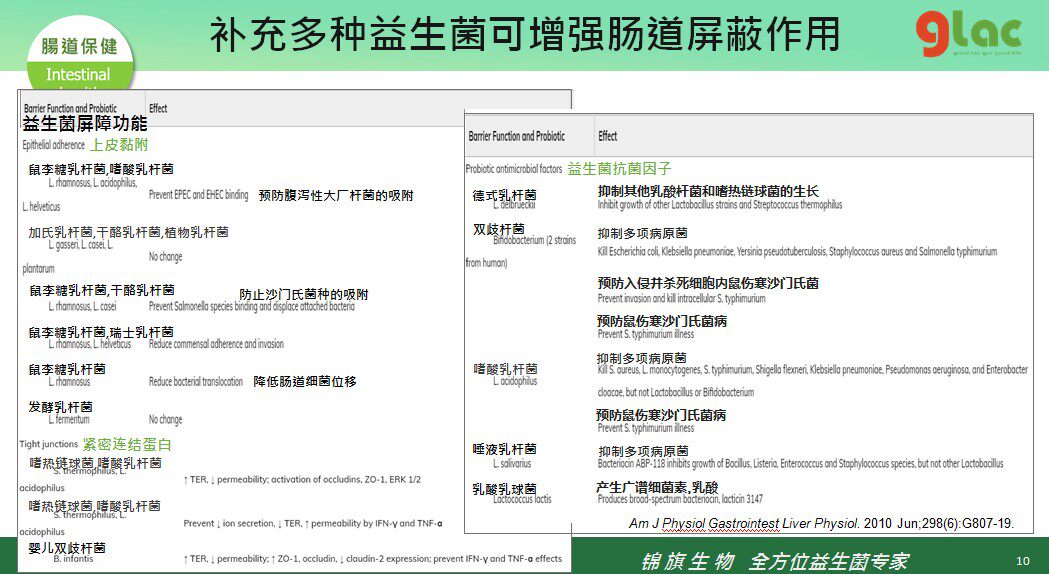
Task: Click the 双歧杆菌 entry in right table
Action: point(499,229)
